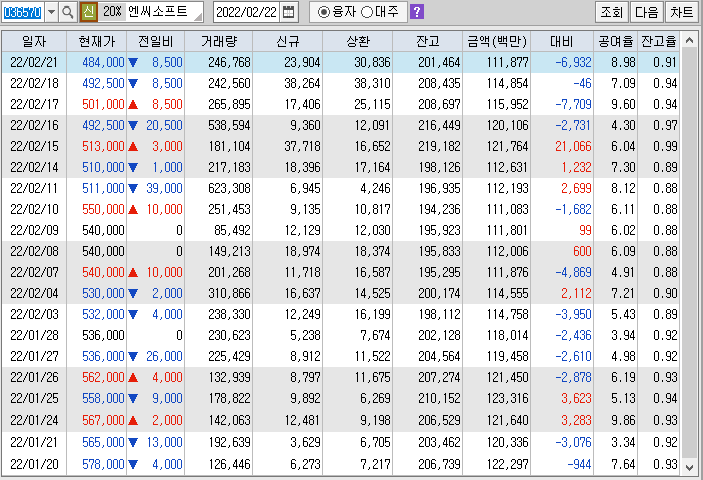
Task: Click the date cell 22/02/03
Action: [x=34, y=314]
